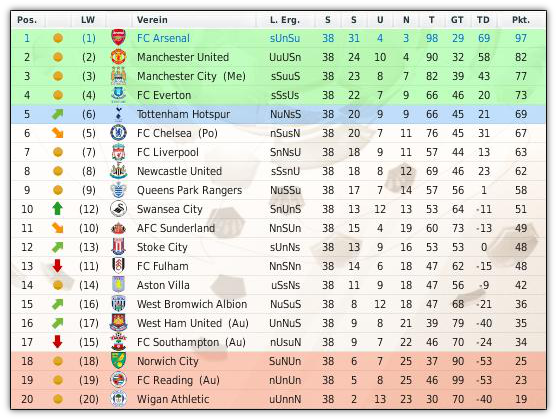Click the TD column header
The height and width of the screenshot is (420, 557).
point(483,20)
